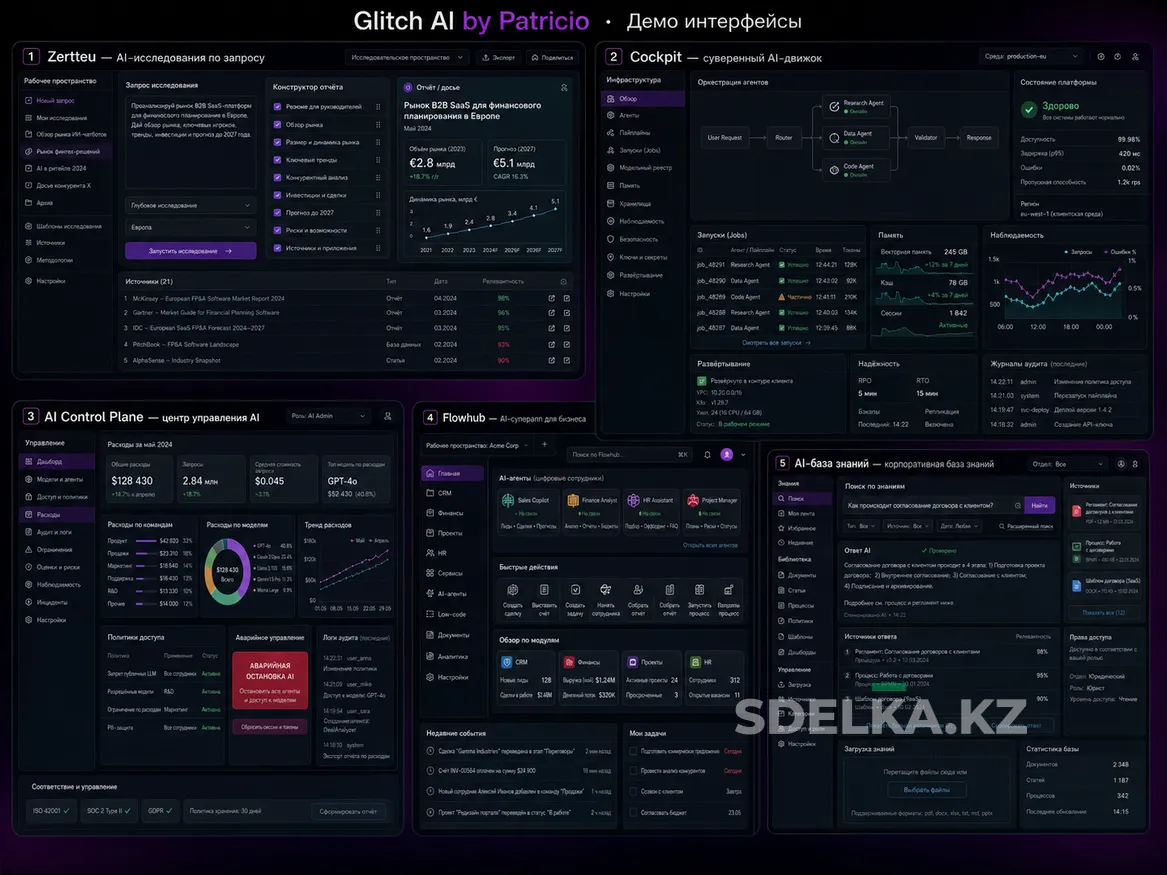
Task: Click 'Расширенный поиск' link
Action: point(1026,526)
